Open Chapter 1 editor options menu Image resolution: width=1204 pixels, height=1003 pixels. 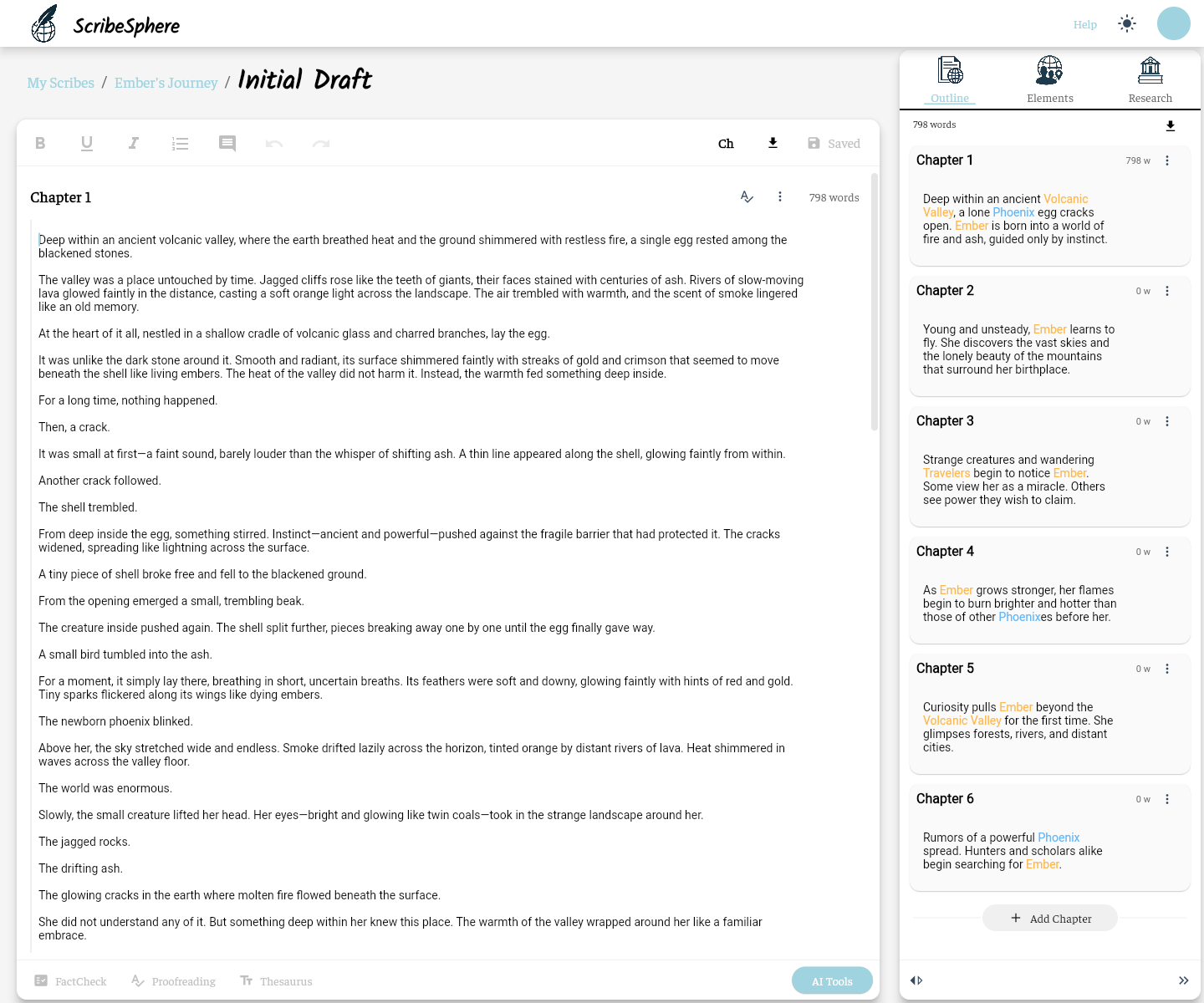(780, 196)
